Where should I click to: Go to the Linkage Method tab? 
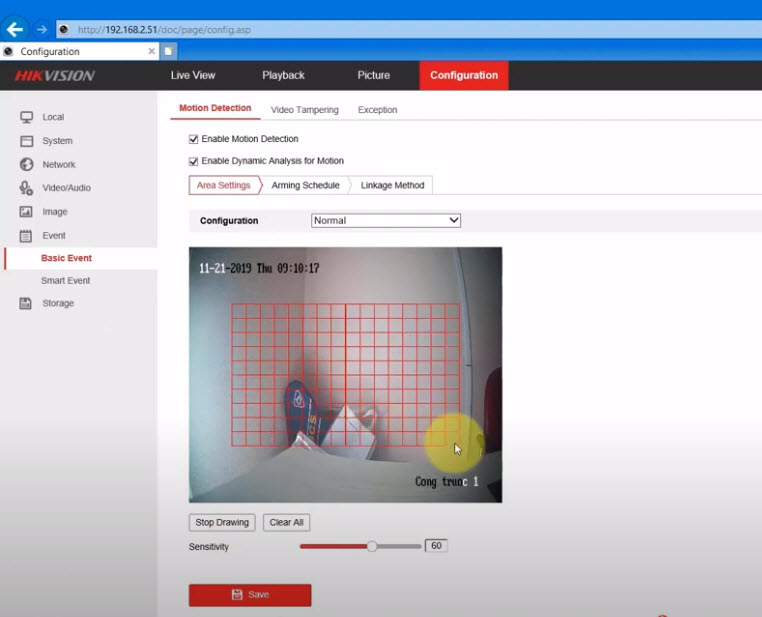pos(392,185)
